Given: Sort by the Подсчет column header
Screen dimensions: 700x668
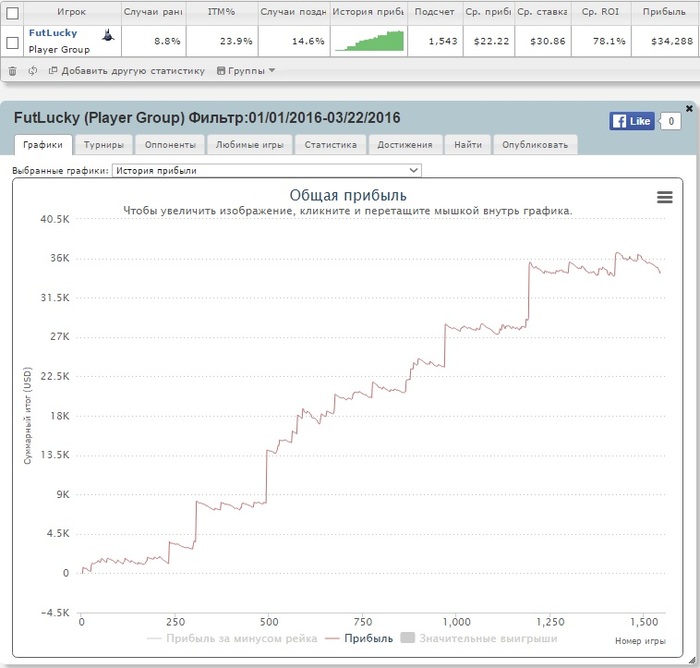Looking at the screenshot, I should click(434, 12).
